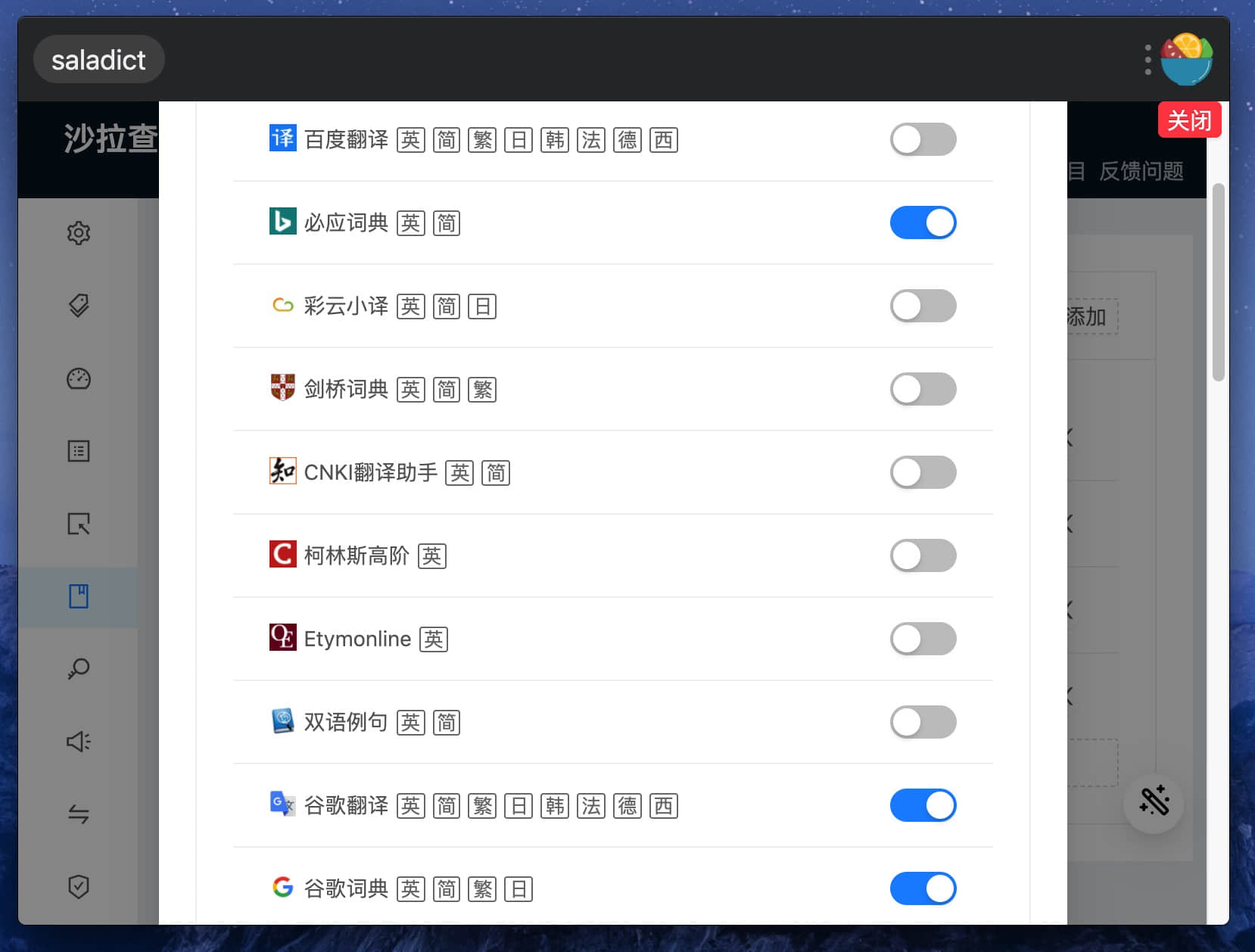Click the 简 language tag on CNKI翻译助手
Screen dimensions: 1255x952
[496, 473]
